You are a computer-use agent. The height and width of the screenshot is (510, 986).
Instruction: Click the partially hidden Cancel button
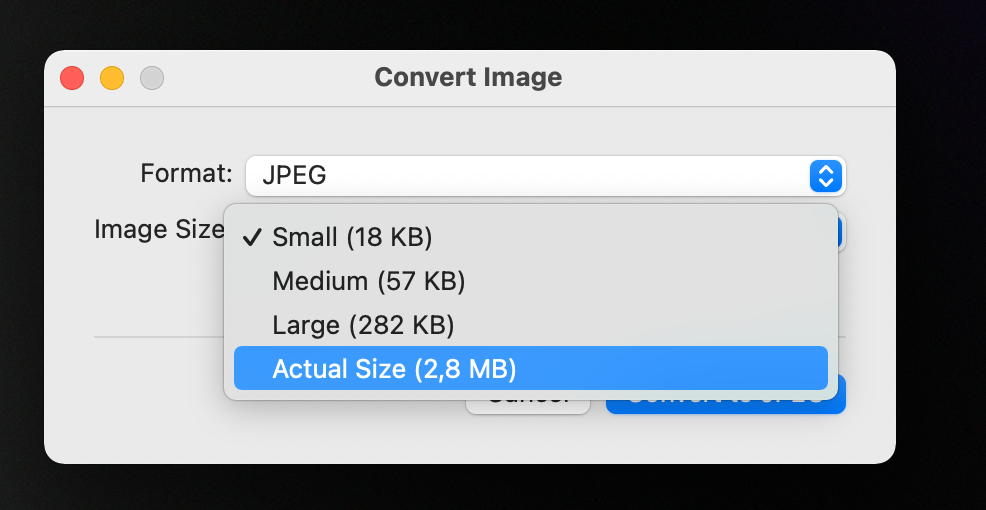(x=528, y=406)
